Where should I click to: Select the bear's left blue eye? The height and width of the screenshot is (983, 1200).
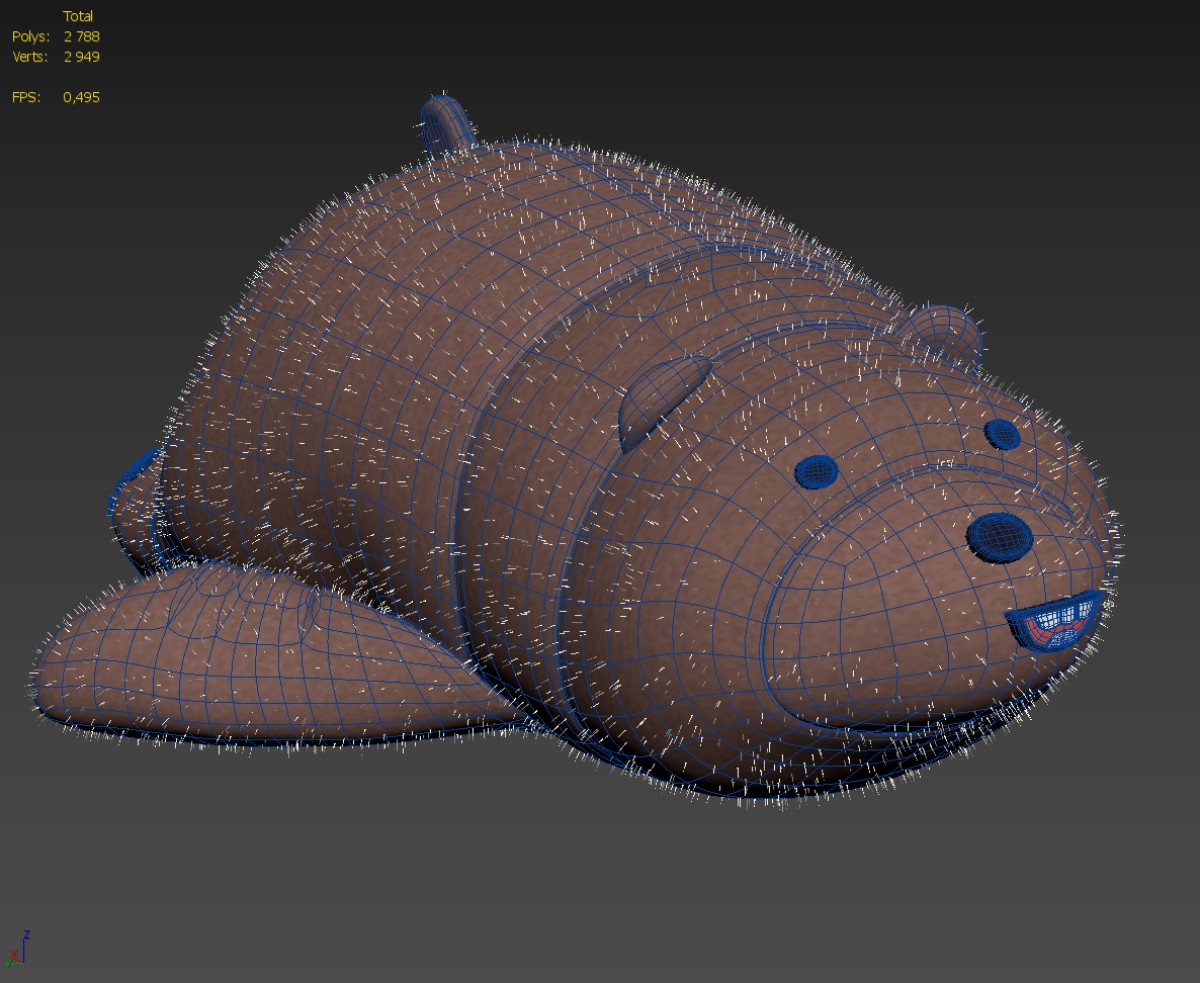pyautogui.click(x=818, y=471)
